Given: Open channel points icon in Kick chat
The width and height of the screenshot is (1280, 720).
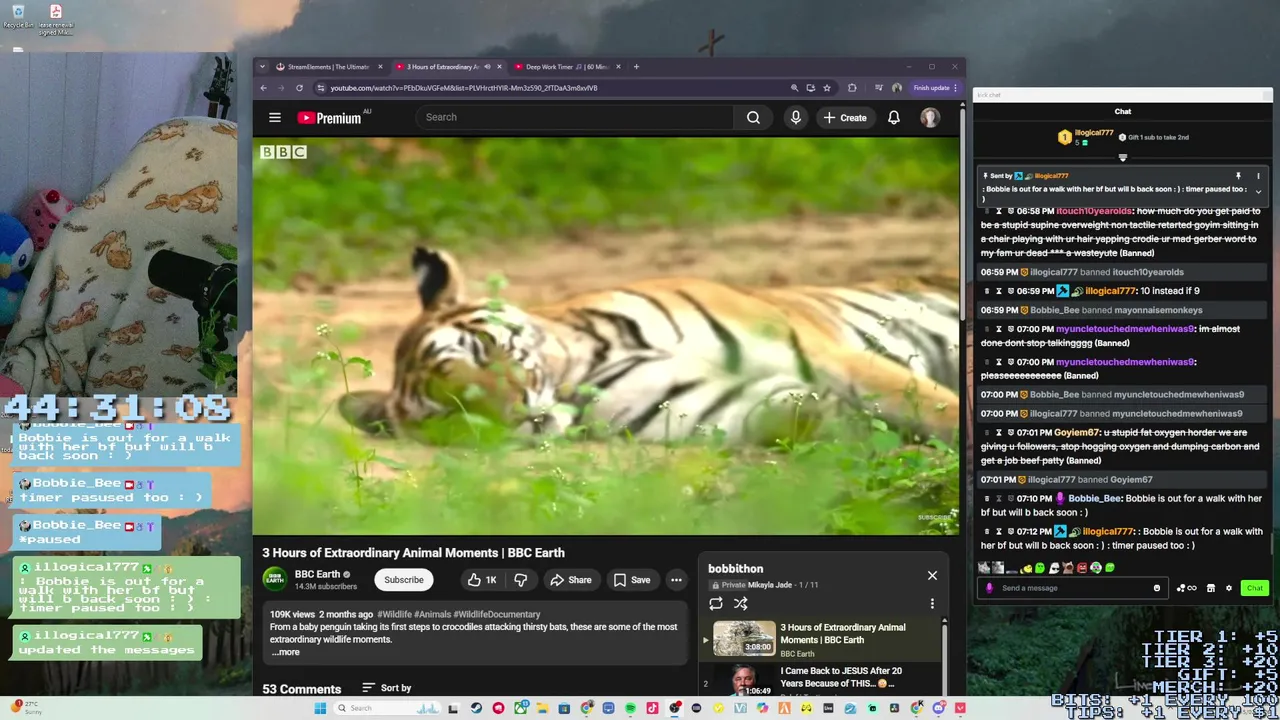Looking at the screenshot, I should 1187,588.
